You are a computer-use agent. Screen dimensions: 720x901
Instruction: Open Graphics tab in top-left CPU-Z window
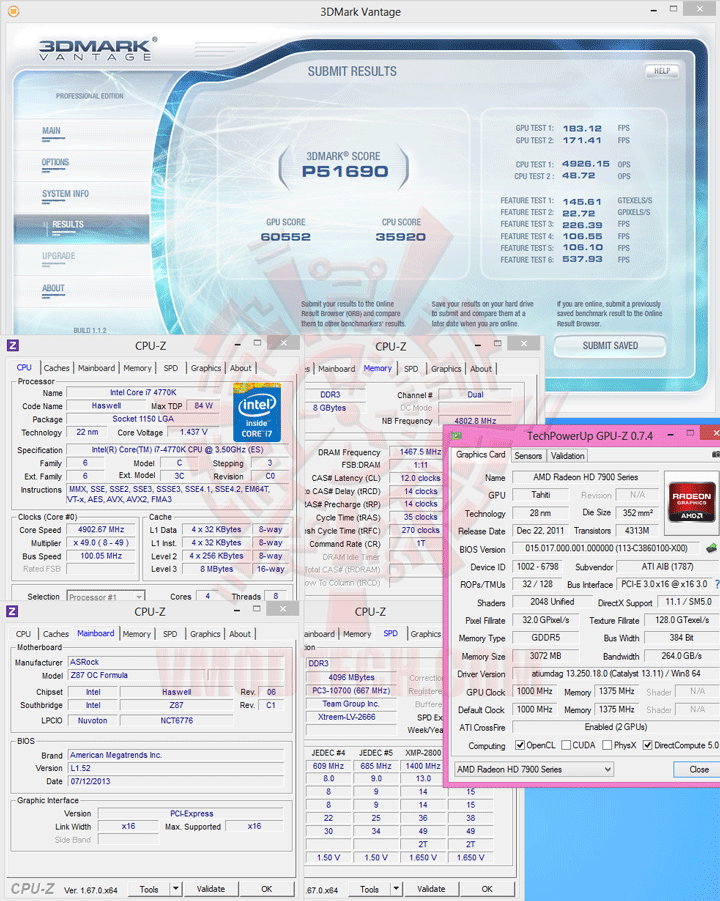206,368
